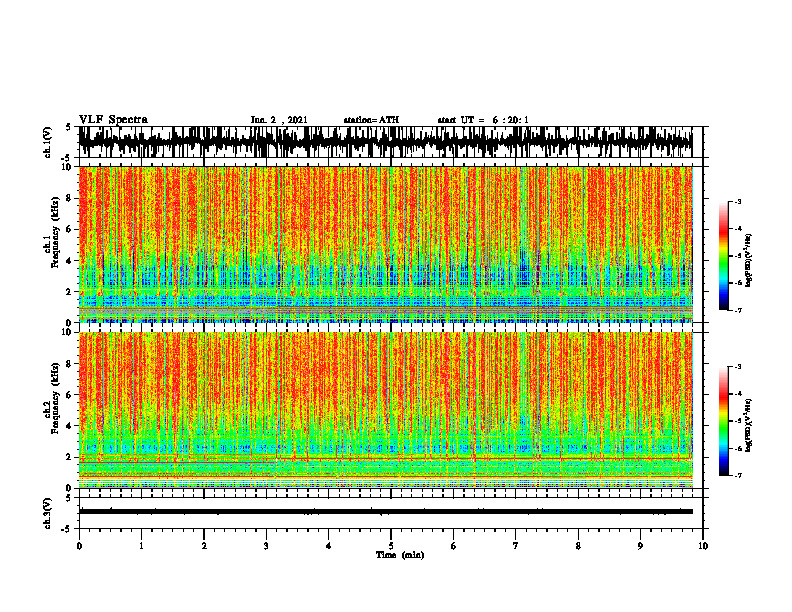Click the "-7" label on ch.1 colorbar
Screen dimensions: 792x612
pyautogui.click(x=738, y=310)
